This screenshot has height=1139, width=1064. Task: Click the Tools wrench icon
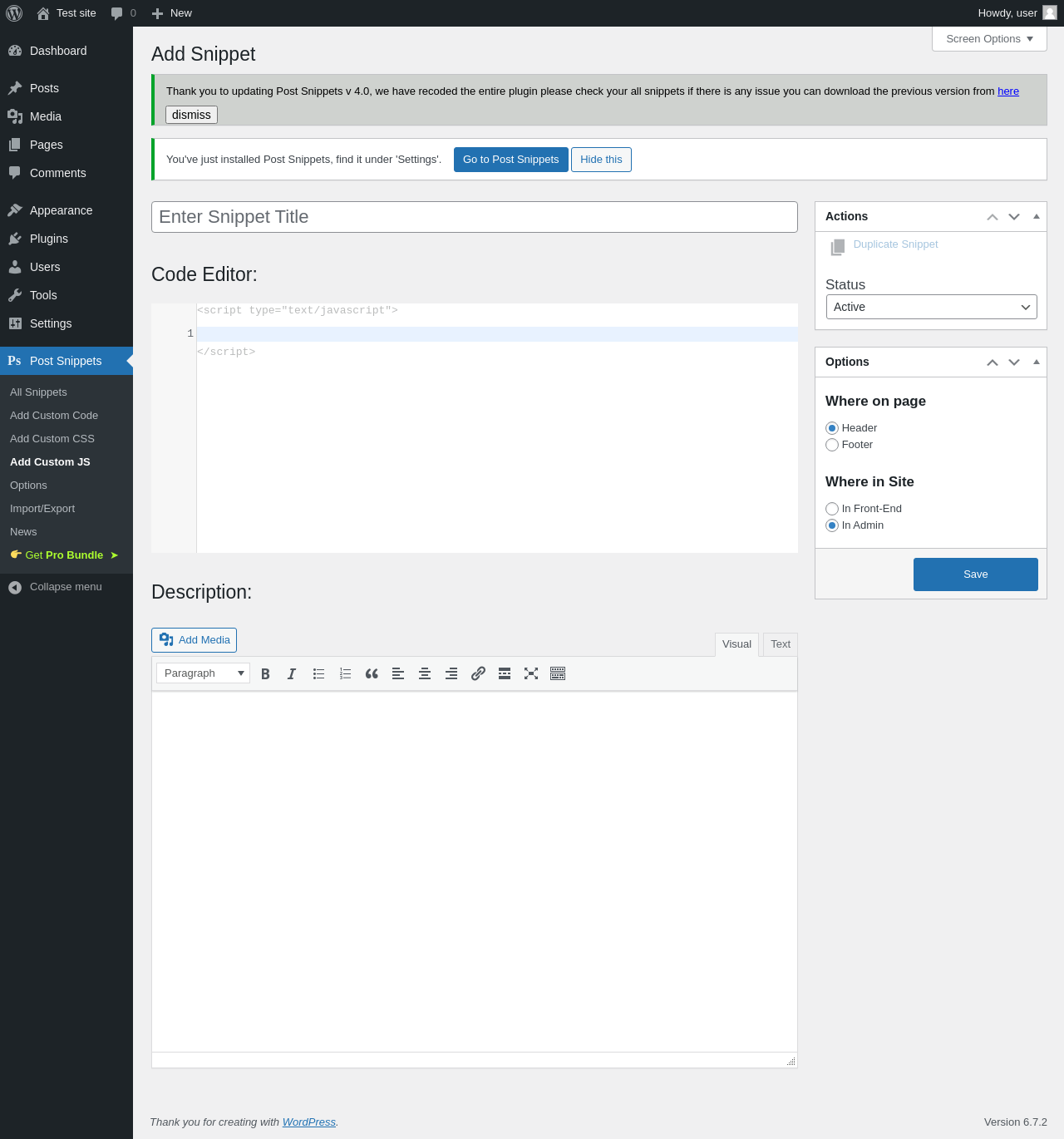tap(15, 295)
